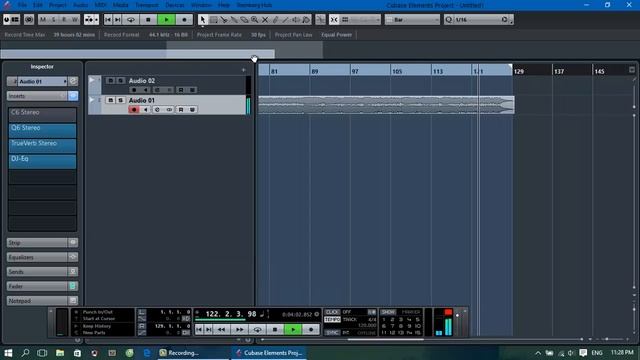This screenshot has height=360, width=640.
Task: Open the Devices menu
Action: coord(175,5)
